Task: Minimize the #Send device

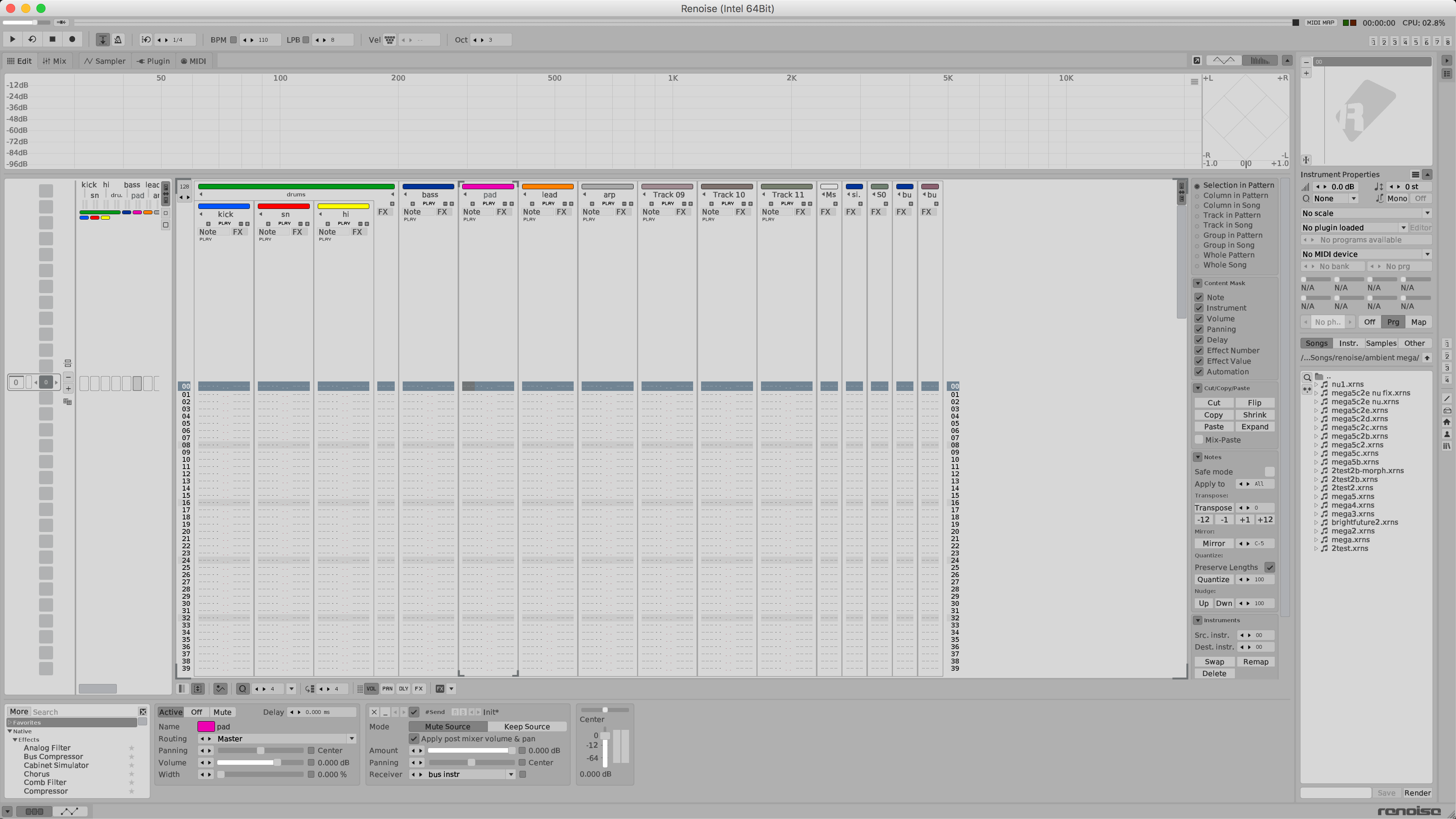Action: click(x=386, y=712)
